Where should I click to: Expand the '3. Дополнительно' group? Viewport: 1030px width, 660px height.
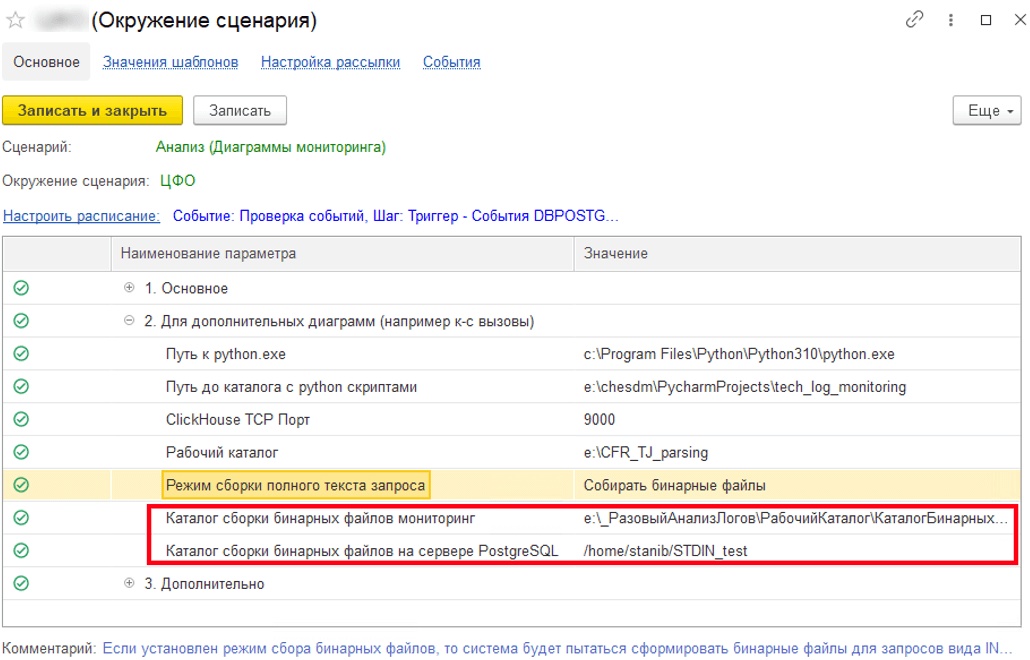[x=129, y=583]
